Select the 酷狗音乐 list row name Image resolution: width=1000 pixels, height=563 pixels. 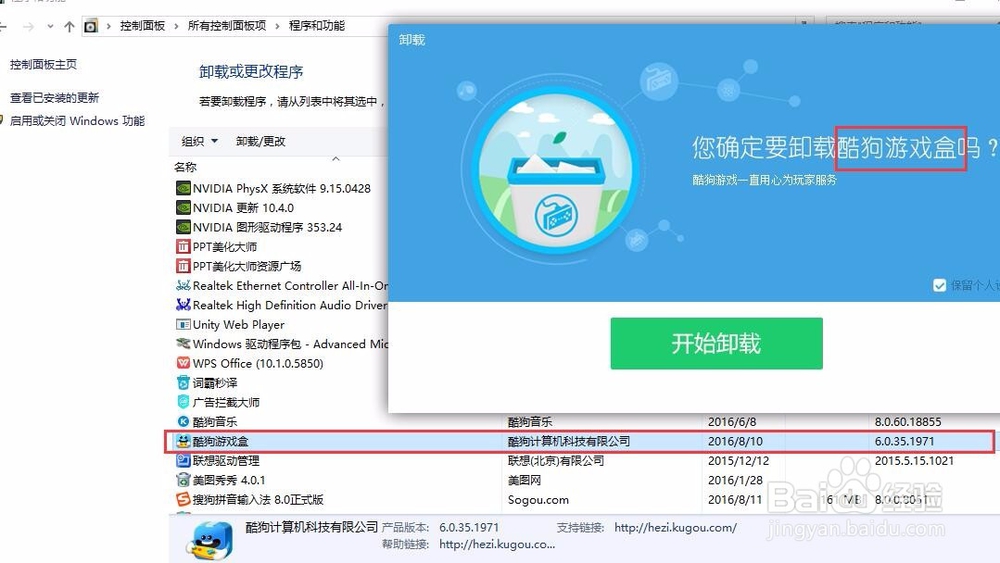coord(215,421)
